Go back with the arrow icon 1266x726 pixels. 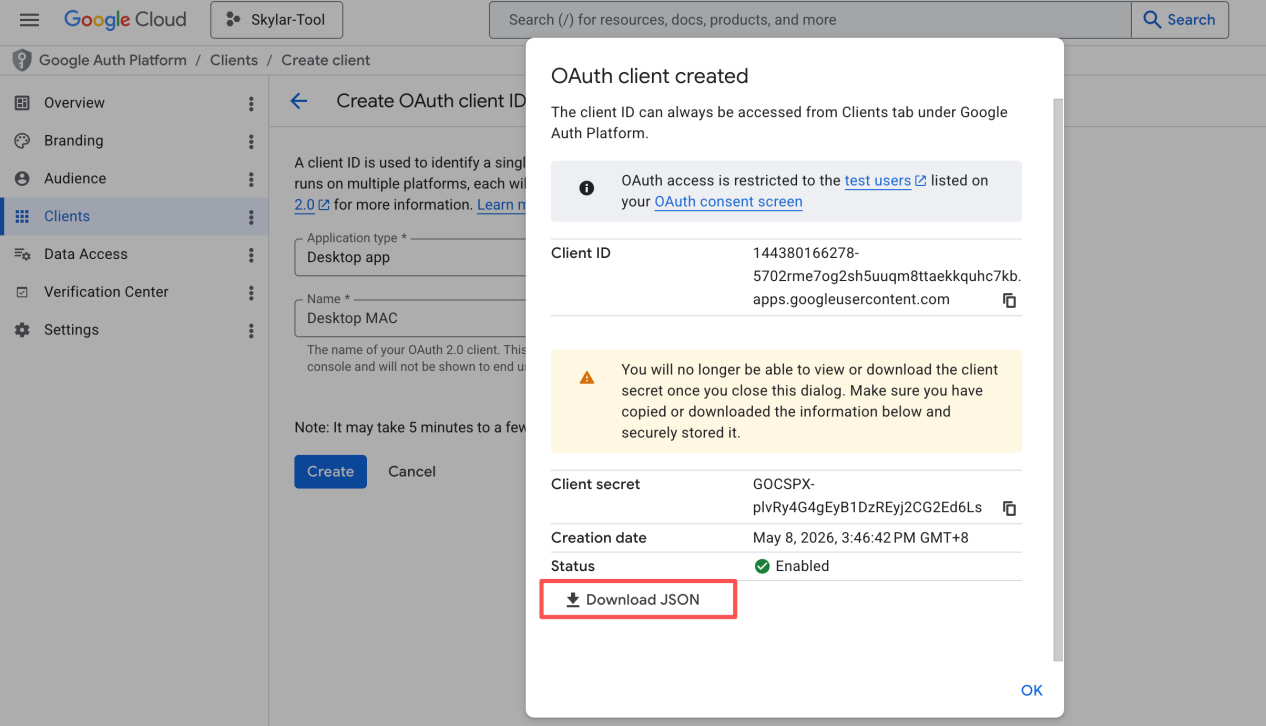(x=298, y=101)
